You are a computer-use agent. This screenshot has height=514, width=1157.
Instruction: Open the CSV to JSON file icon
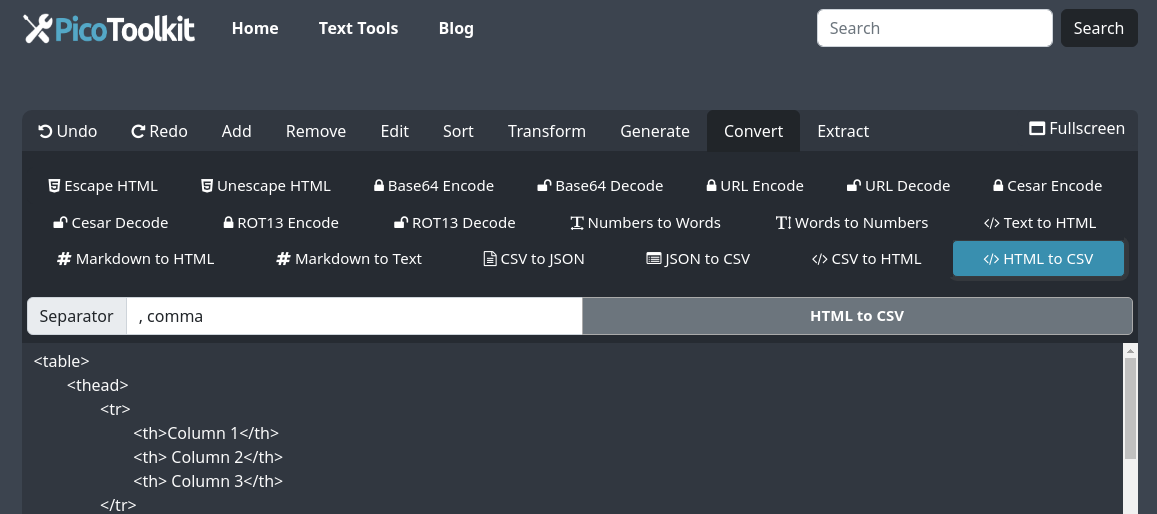[x=489, y=259]
